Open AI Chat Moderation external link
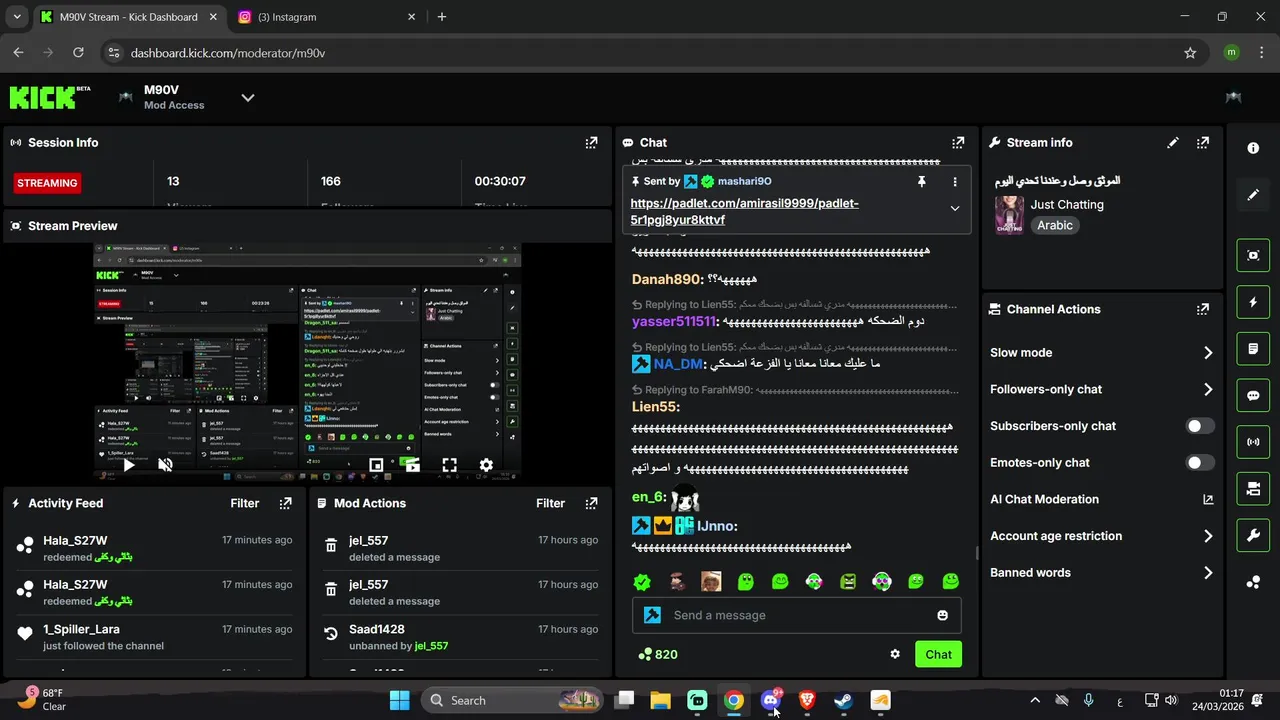1280x720 pixels. click(1208, 500)
